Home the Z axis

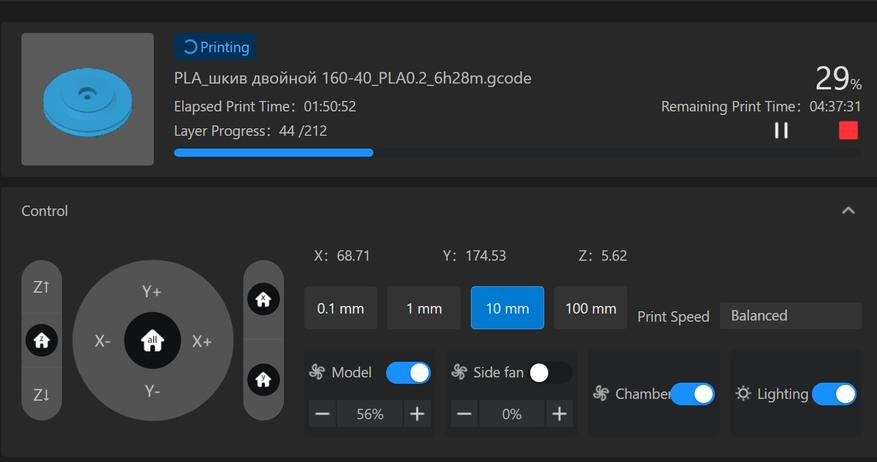(41, 340)
